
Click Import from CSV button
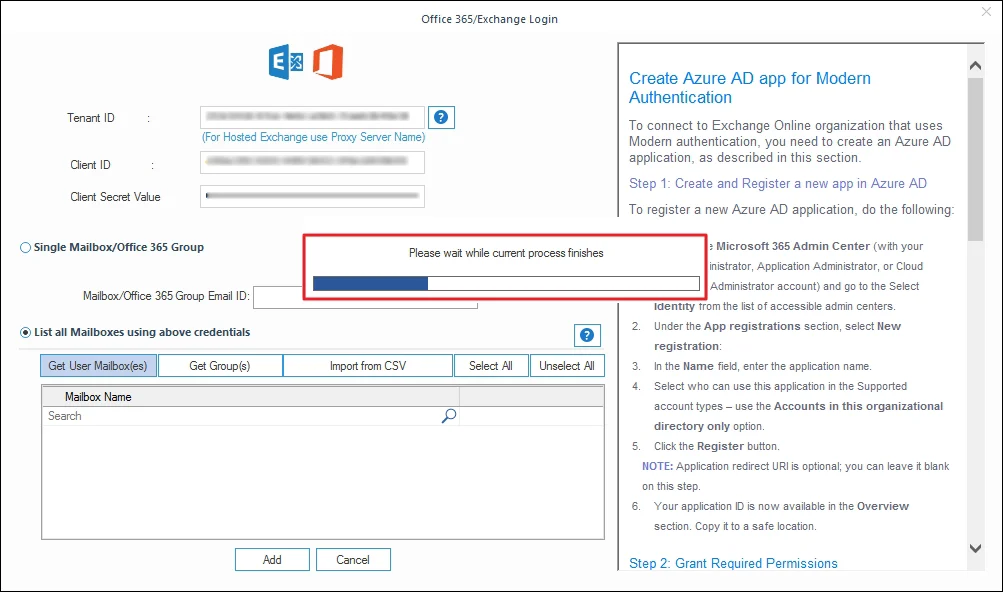(368, 365)
